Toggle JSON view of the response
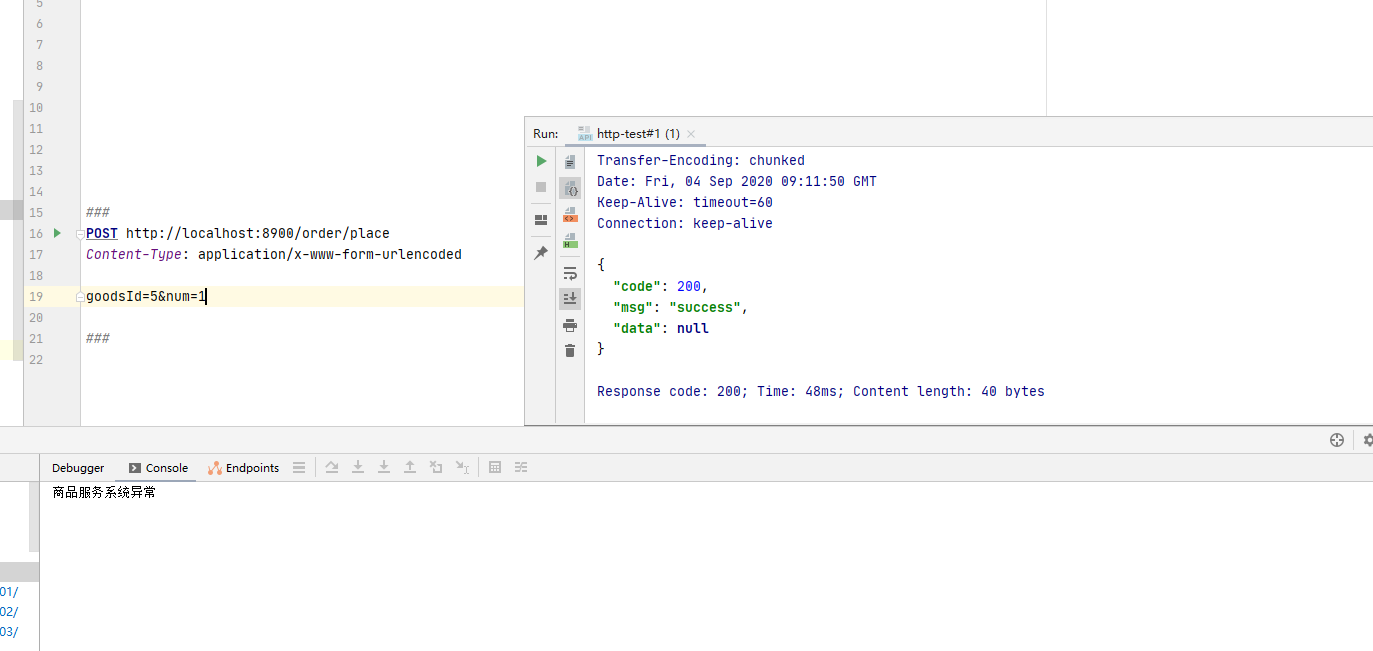The height and width of the screenshot is (651, 1373). [570, 188]
